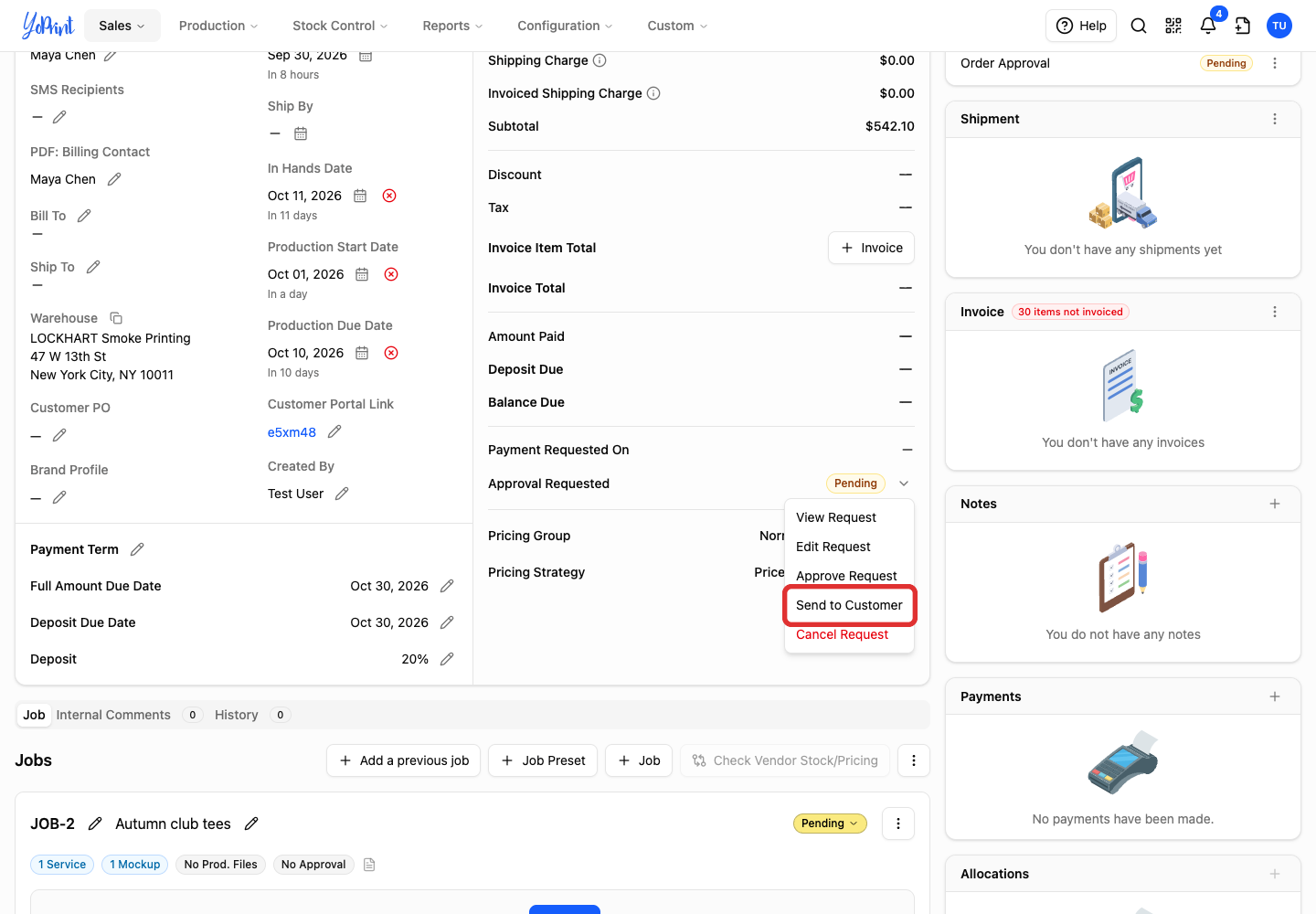Open the QR code scanner icon
The width and height of the screenshot is (1316, 914).
click(x=1173, y=26)
